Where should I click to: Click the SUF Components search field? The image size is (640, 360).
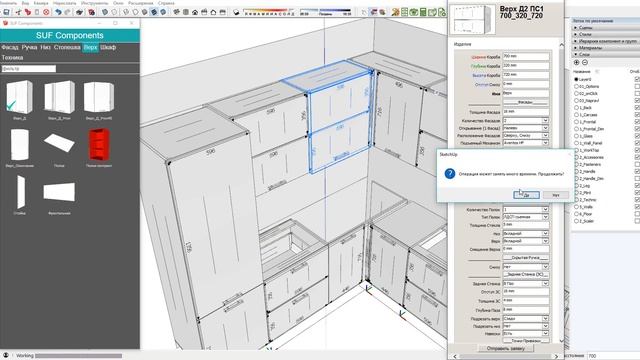pyautogui.click(x=29, y=69)
